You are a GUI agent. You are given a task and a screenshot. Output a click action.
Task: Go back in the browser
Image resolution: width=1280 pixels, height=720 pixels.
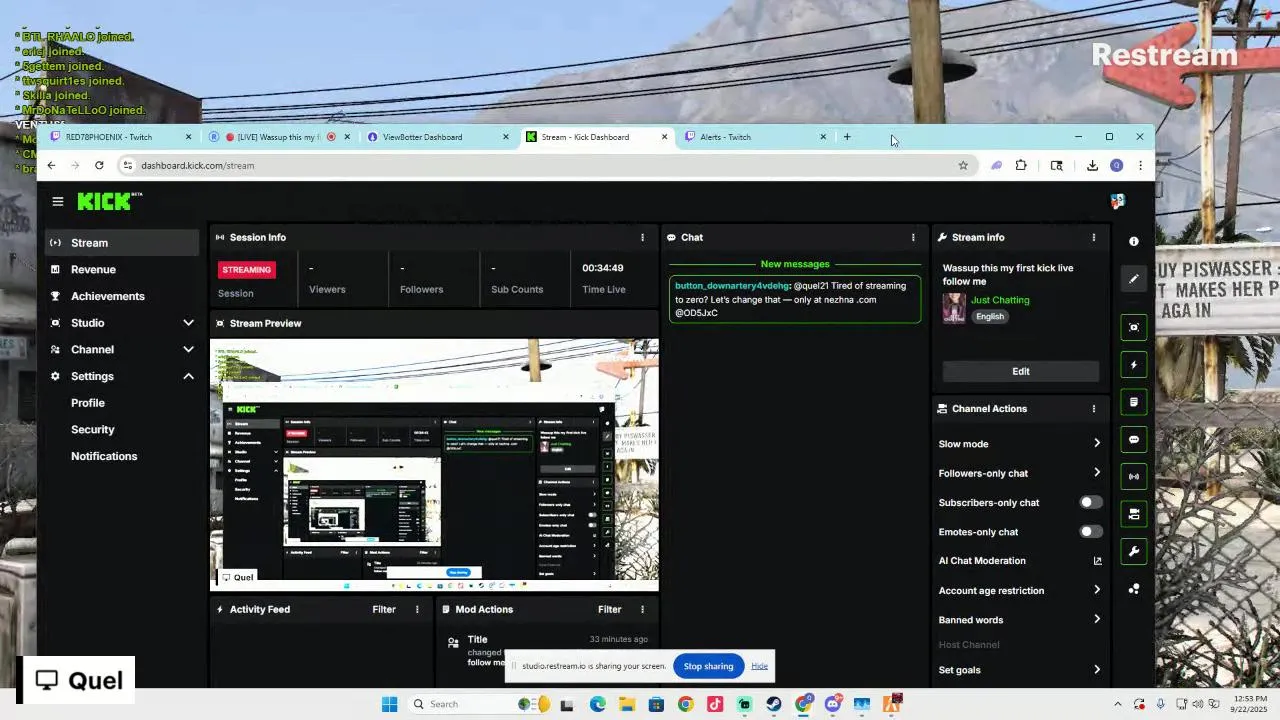tap(51, 166)
